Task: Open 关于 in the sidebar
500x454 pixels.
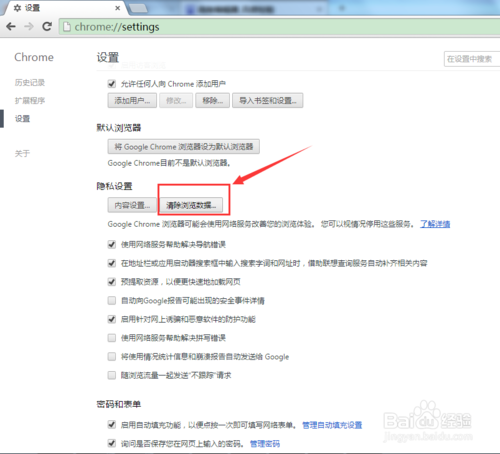Action: coord(22,153)
